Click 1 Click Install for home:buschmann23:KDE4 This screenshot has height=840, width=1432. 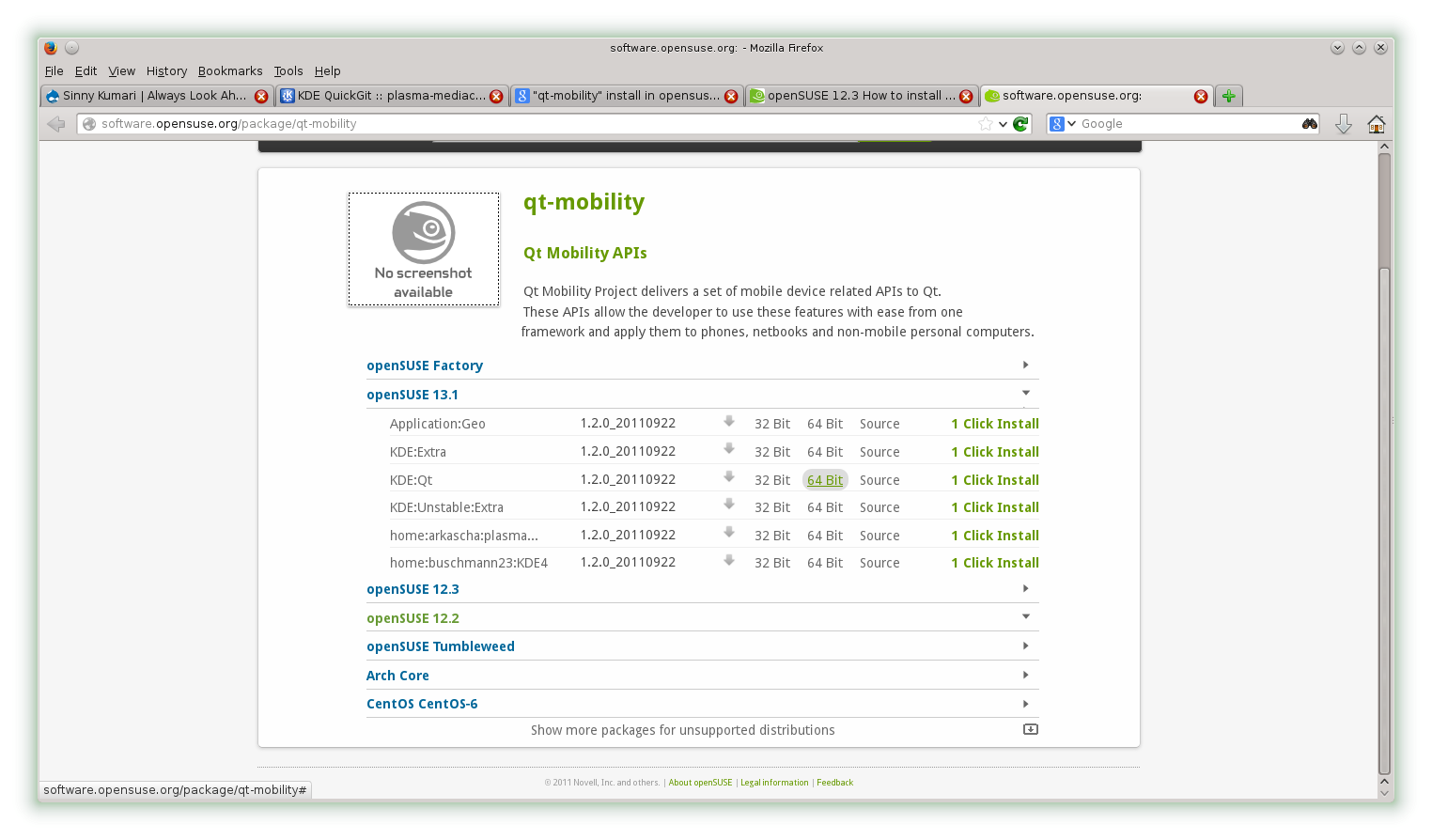[995, 563]
